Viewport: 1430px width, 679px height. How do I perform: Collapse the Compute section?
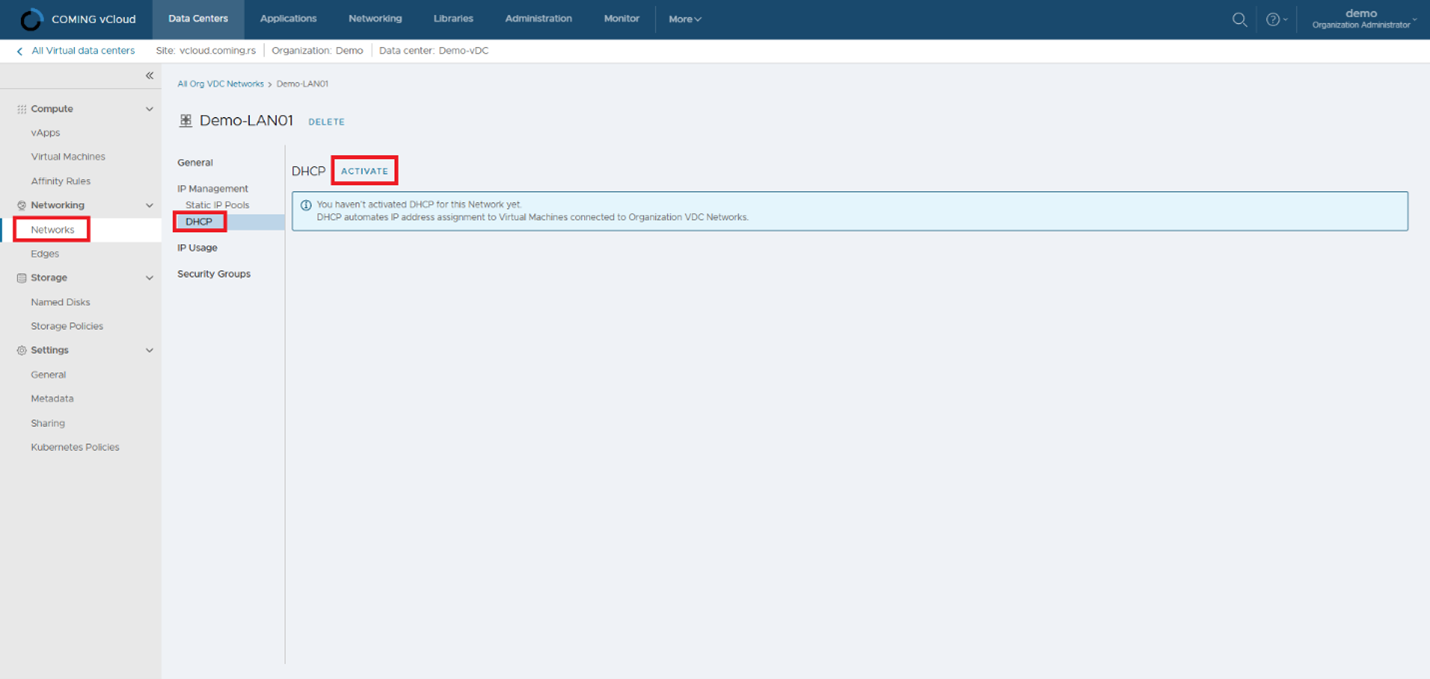(x=150, y=109)
